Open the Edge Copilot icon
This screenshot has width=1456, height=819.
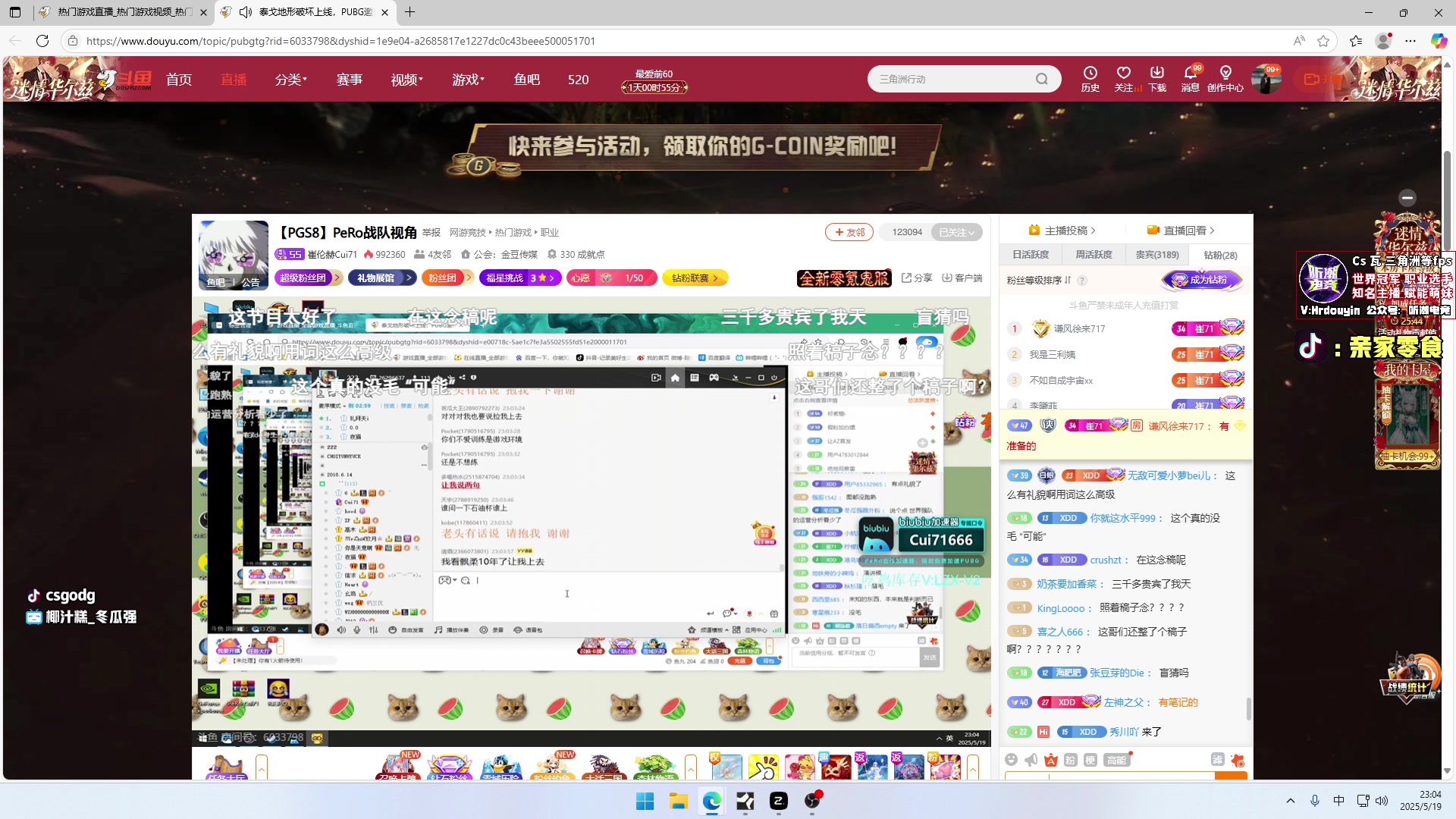pos(1439,41)
